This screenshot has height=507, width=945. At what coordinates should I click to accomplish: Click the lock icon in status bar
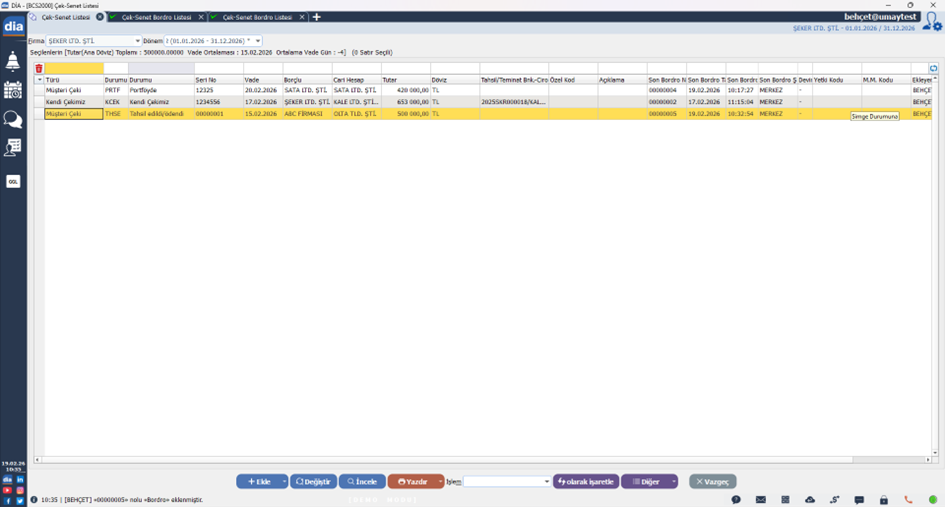(x=884, y=499)
